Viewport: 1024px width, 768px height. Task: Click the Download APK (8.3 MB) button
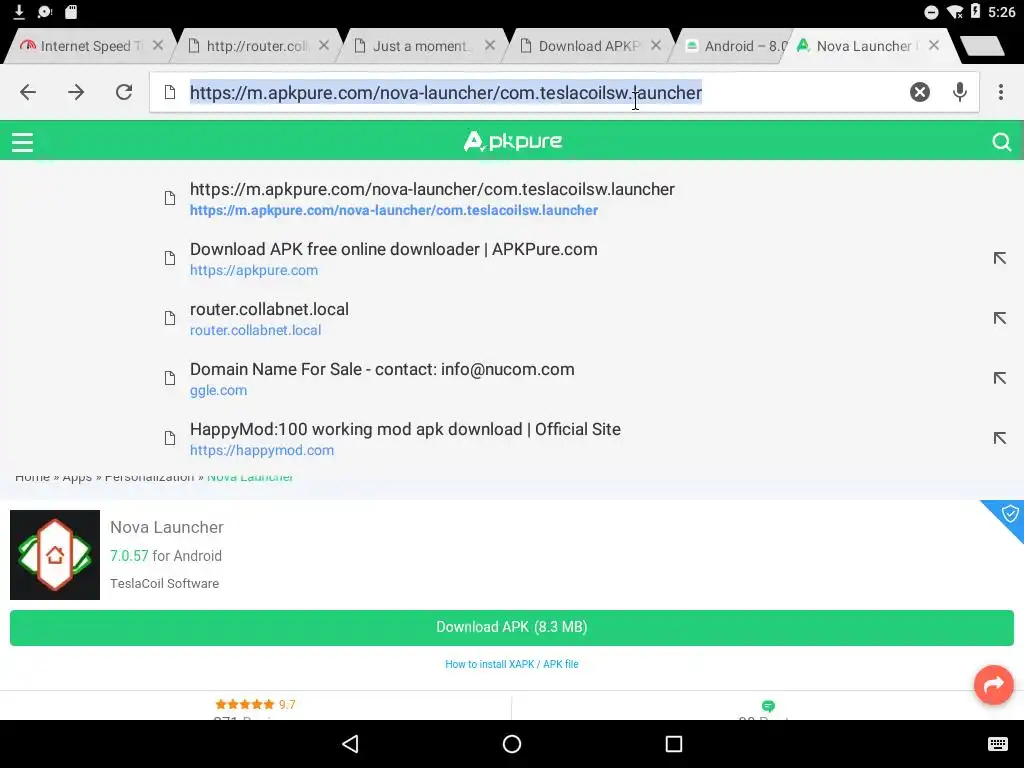pos(512,628)
